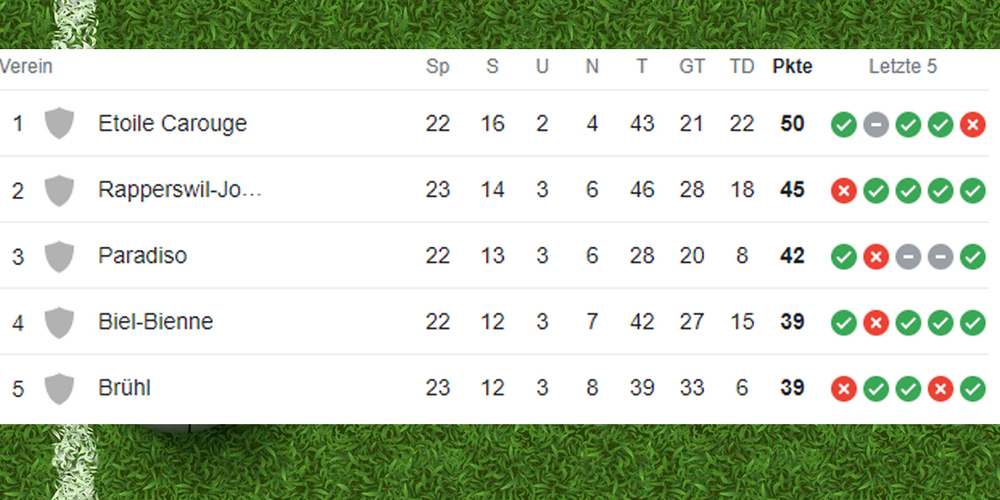The width and height of the screenshot is (1000, 500).
Task: Click Brühl's shield crest icon
Action: pyautogui.click(x=59, y=388)
